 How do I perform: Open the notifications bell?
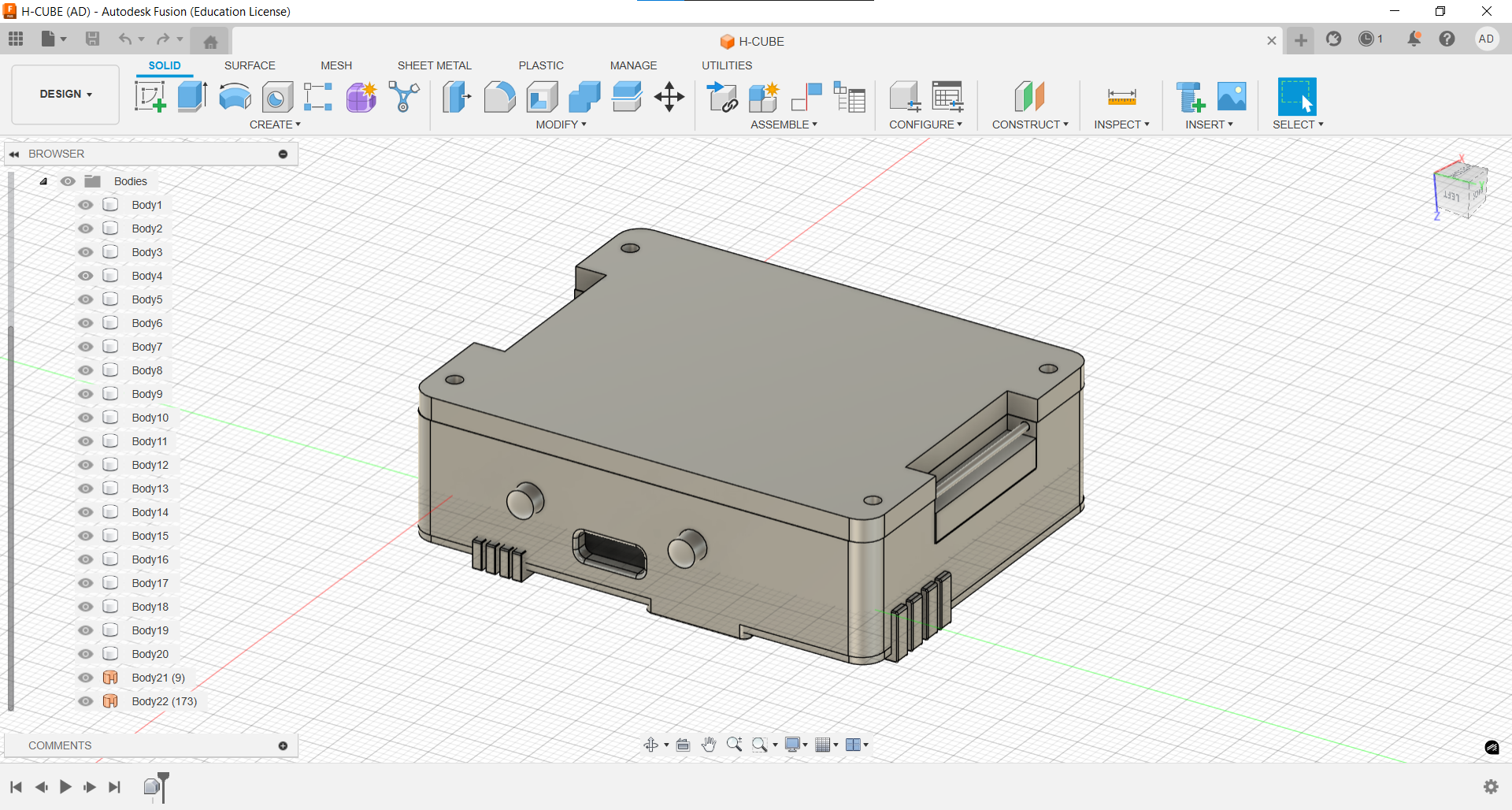tap(1414, 39)
